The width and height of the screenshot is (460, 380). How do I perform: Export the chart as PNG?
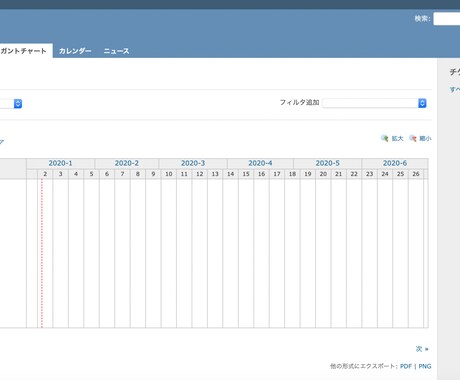point(425,366)
